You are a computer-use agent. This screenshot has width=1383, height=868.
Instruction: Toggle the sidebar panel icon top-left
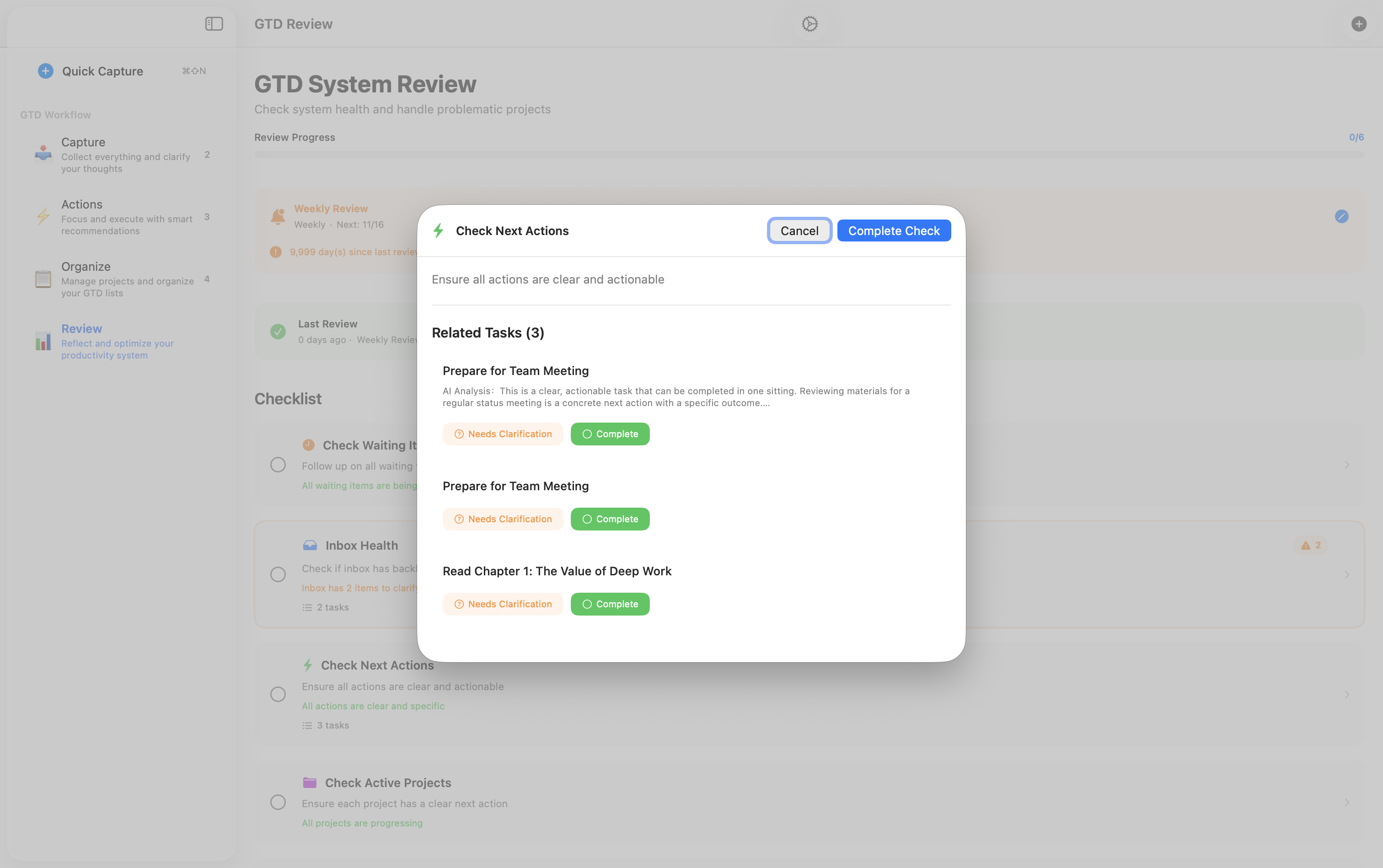(x=213, y=23)
